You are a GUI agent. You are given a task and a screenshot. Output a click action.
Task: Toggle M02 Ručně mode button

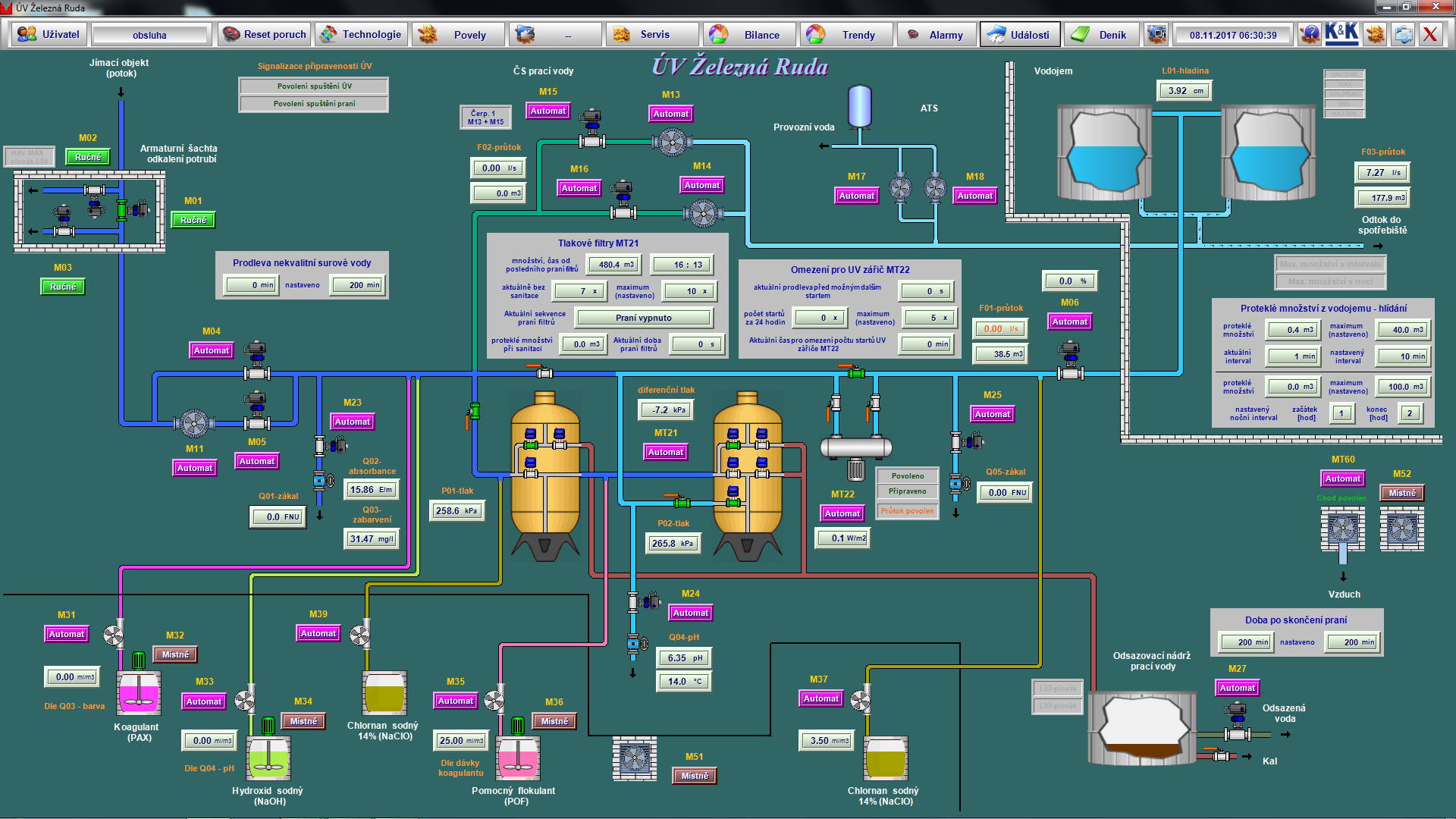[88, 157]
